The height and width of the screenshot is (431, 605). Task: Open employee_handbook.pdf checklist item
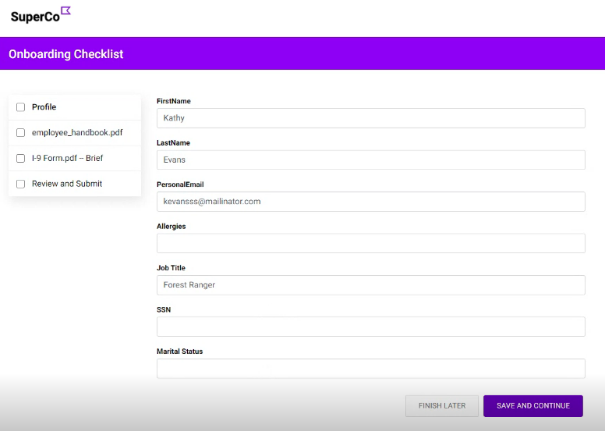(x=77, y=132)
